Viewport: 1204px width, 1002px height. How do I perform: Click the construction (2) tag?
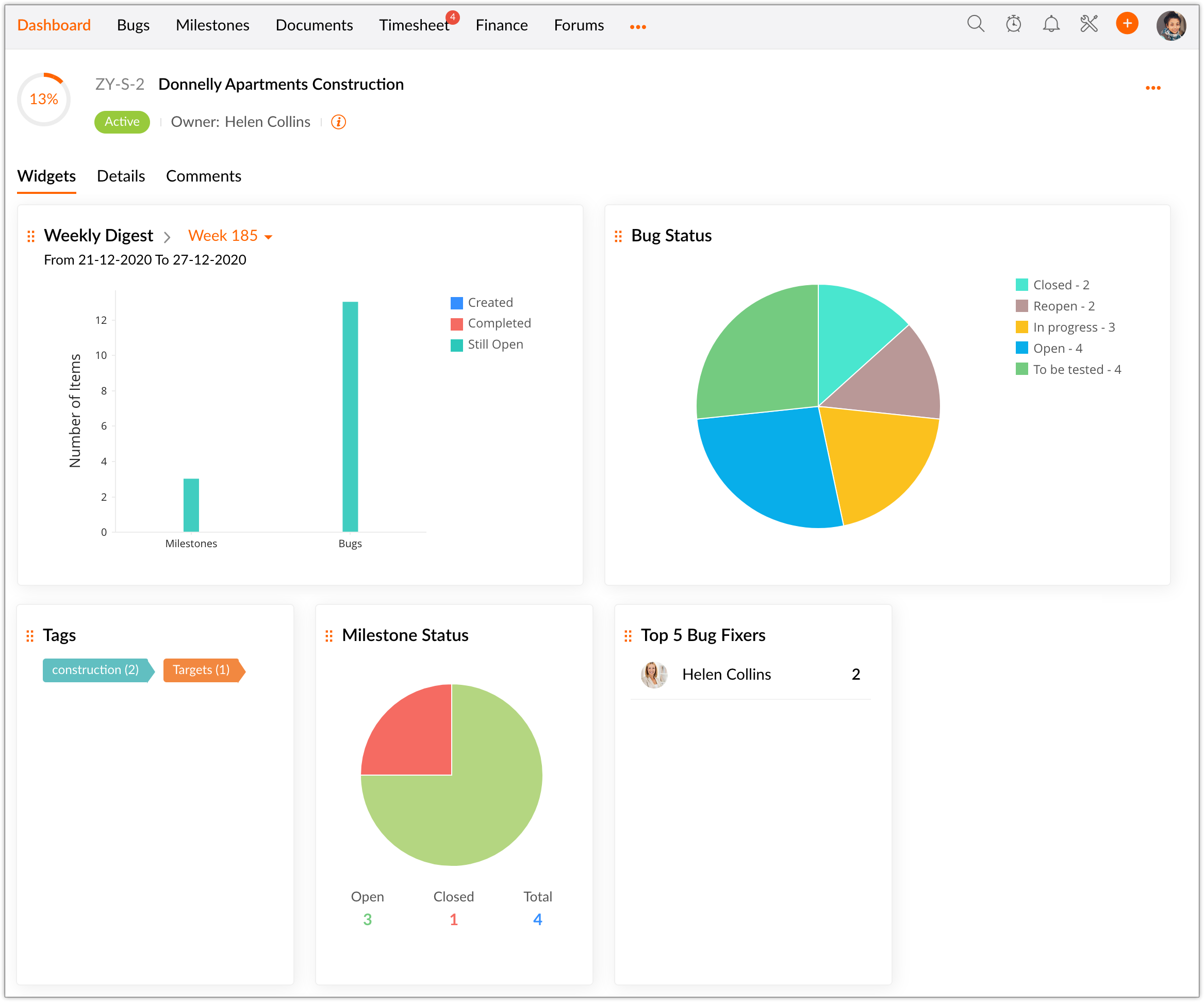tap(95, 670)
